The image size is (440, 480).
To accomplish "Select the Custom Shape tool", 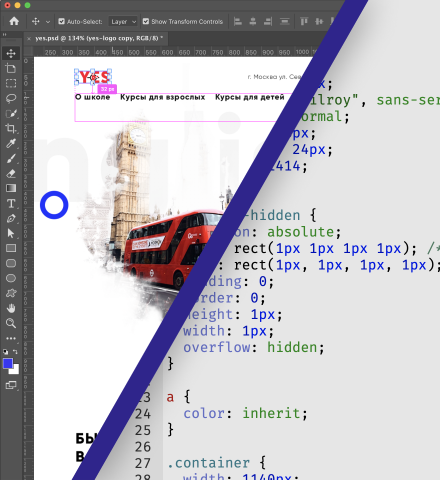I will (11, 293).
